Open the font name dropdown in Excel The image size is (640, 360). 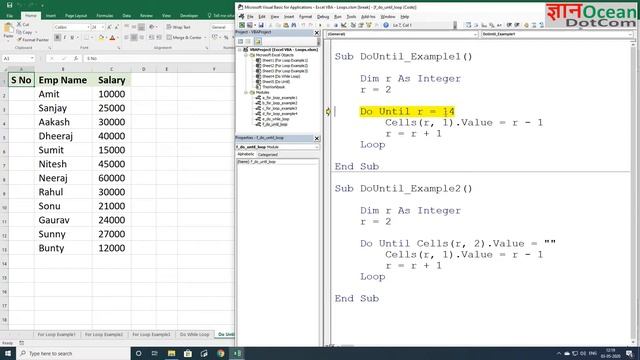click(x=88, y=27)
